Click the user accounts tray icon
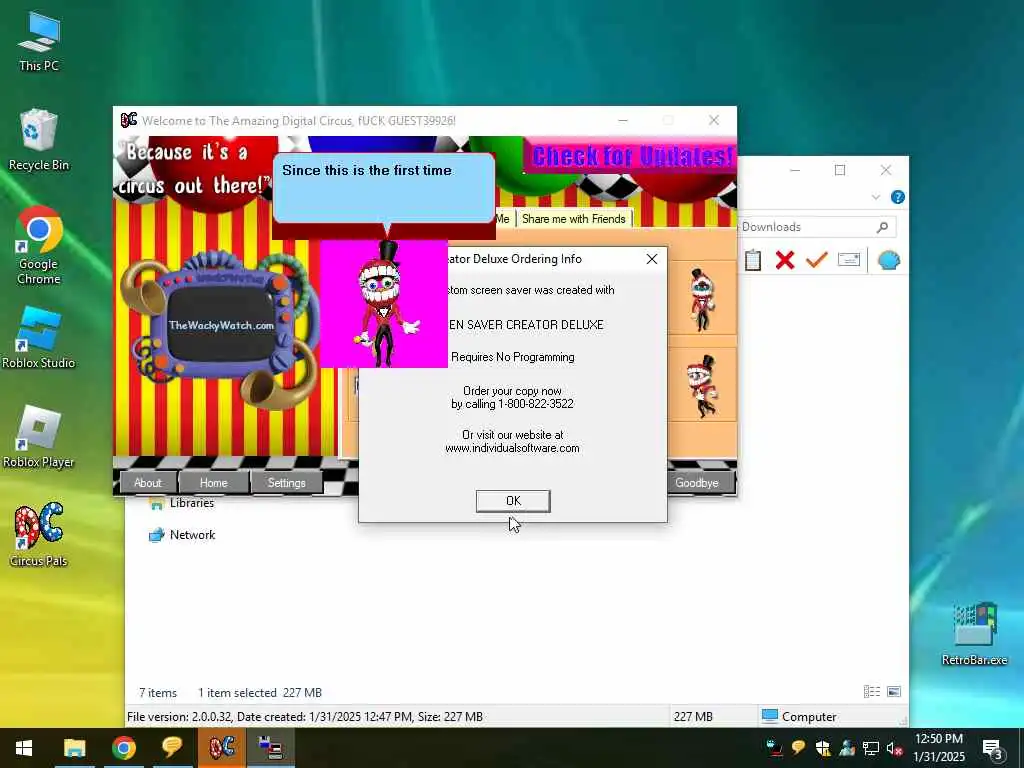Screen dimensions: 1024x768 (x=847, y=748)
